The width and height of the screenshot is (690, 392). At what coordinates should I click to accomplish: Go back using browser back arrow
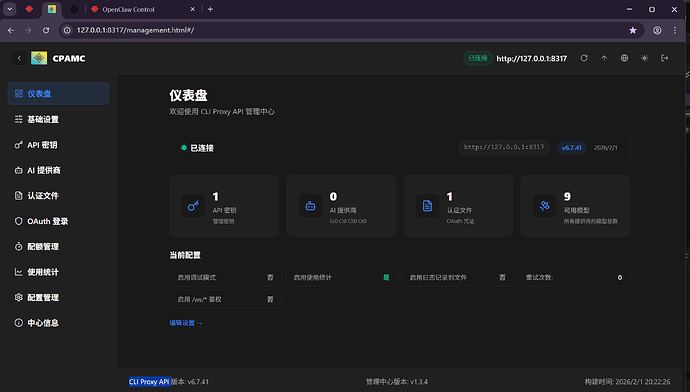click(11, 30)
